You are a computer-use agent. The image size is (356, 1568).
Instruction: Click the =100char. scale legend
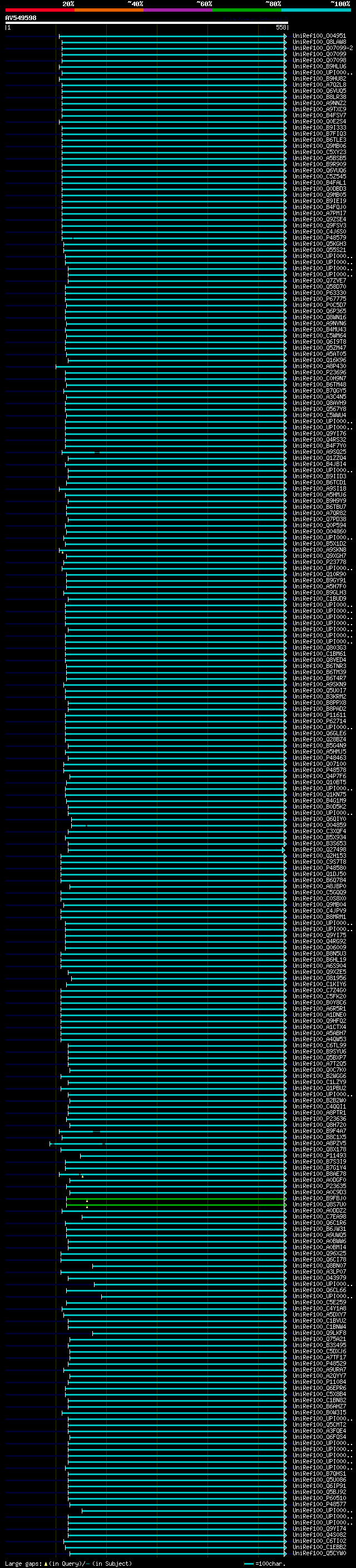pos(265,1564)
